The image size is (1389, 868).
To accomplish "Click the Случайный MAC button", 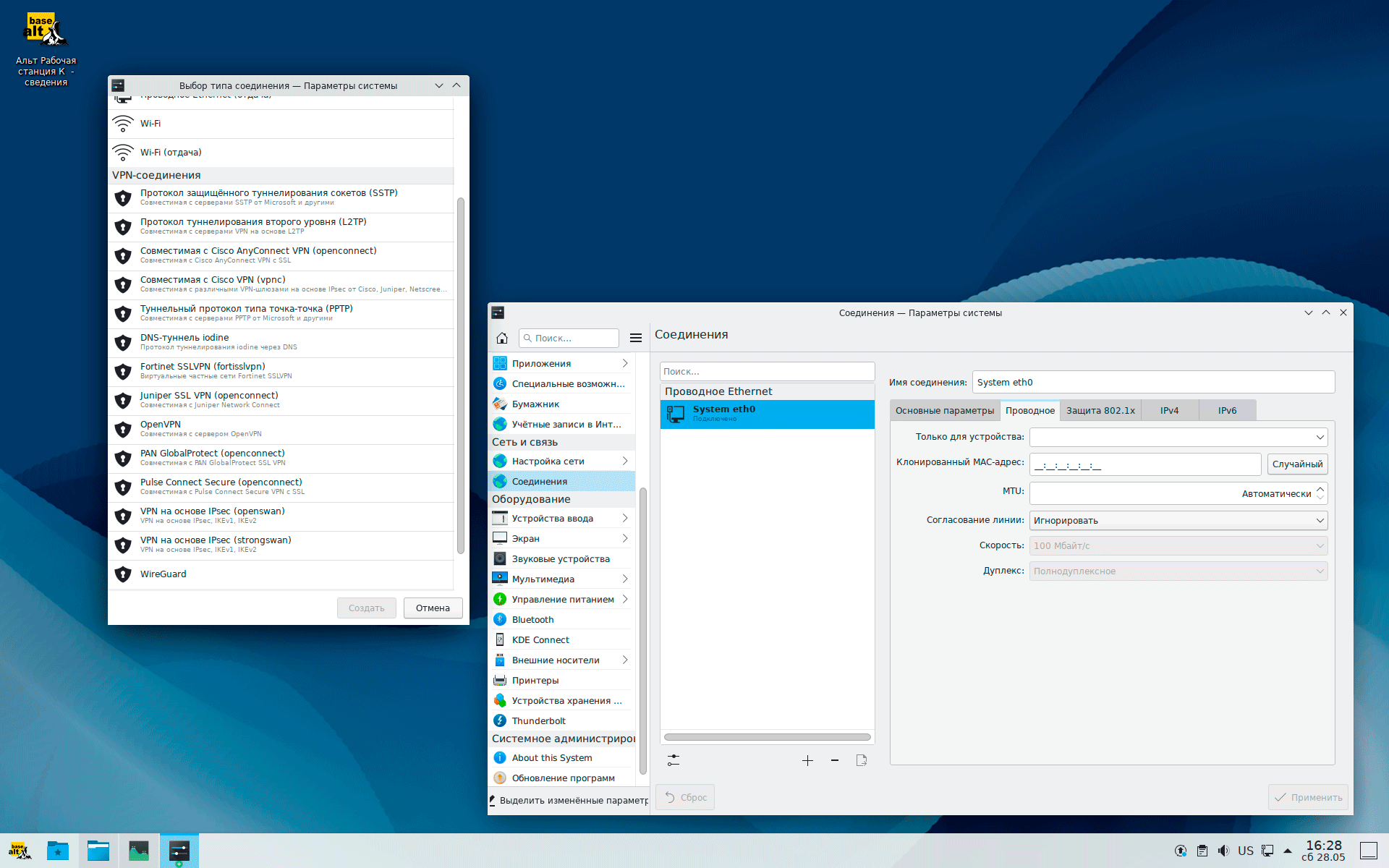I will [1296, 464].
